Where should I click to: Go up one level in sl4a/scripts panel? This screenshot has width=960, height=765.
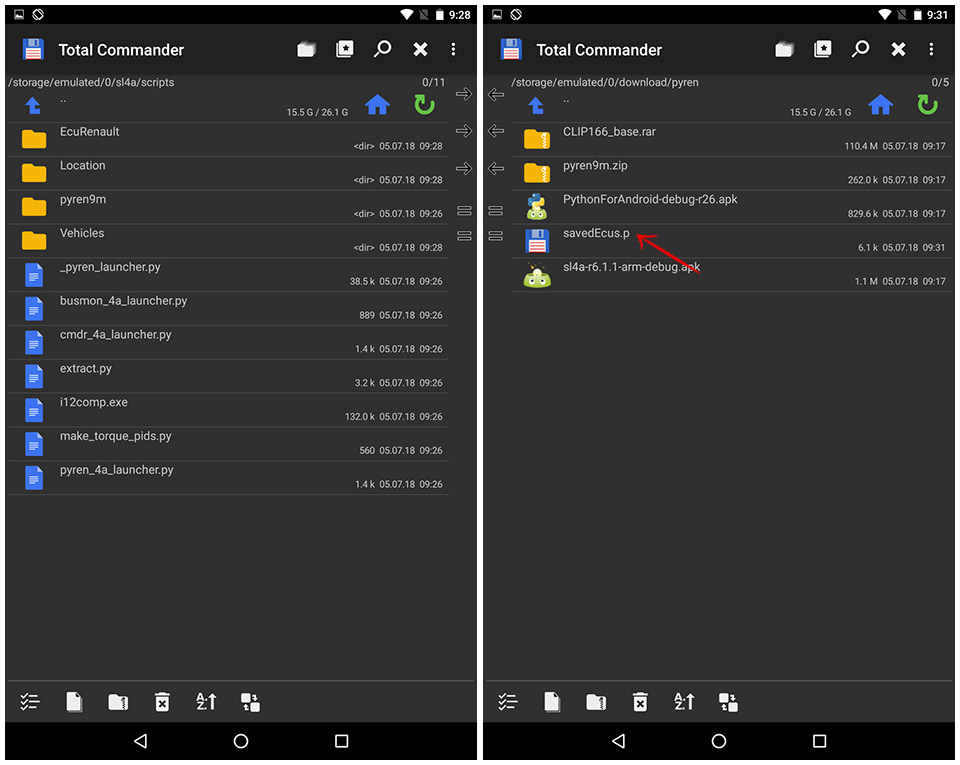tap(33, 106)
